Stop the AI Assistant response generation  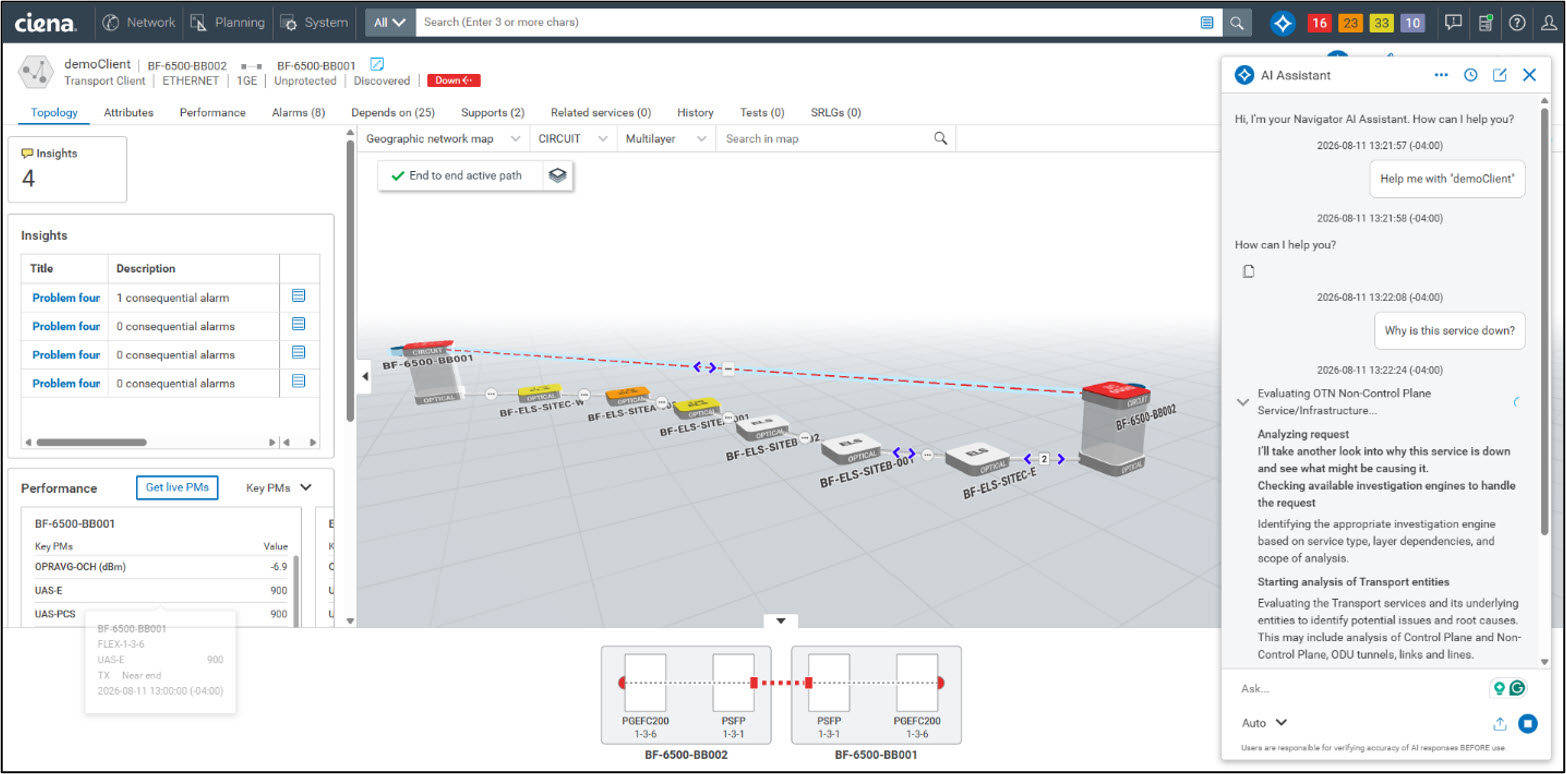[x=1527, y=723]
